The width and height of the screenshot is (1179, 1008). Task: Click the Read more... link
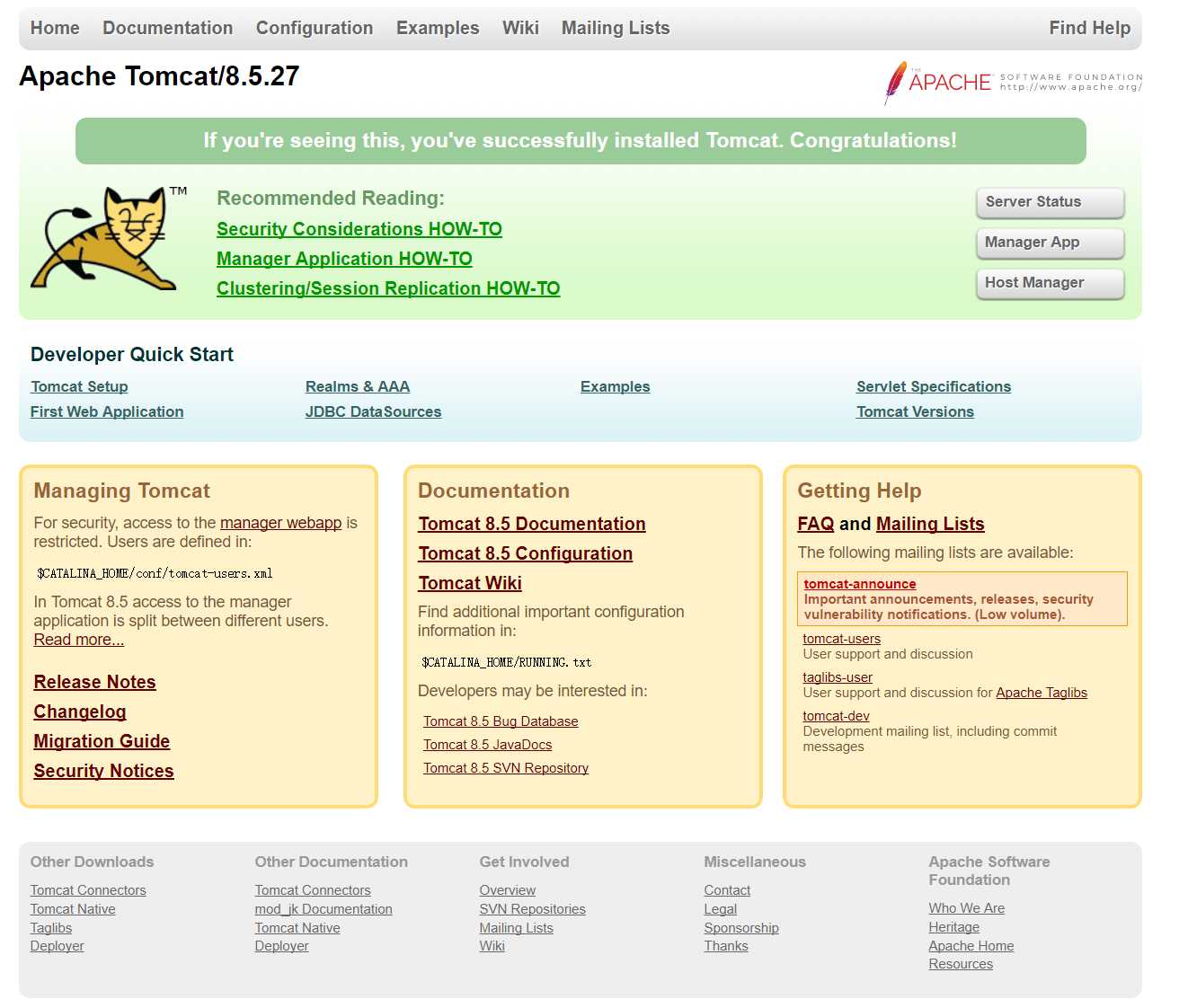point(79,640)
